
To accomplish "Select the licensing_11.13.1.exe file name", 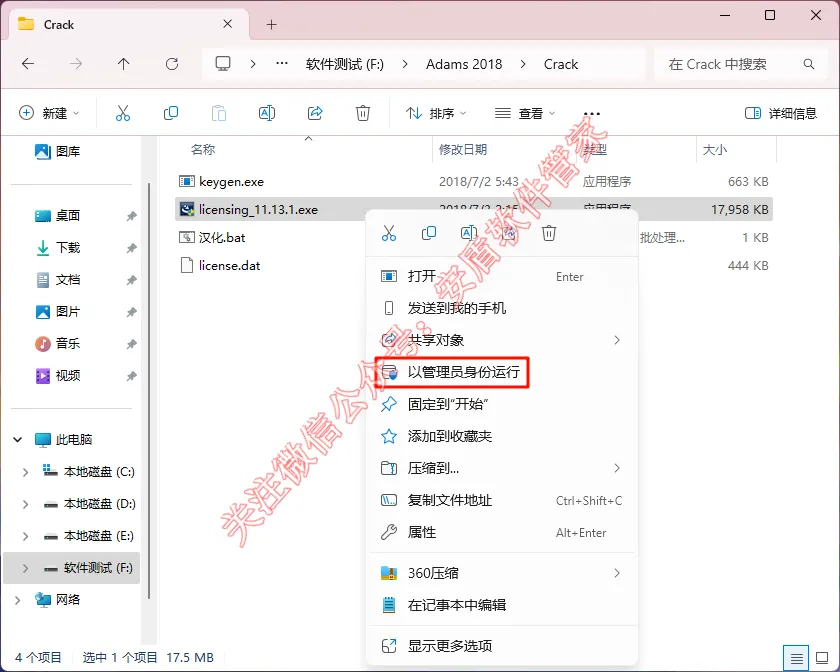I will [x=258, y=210].
